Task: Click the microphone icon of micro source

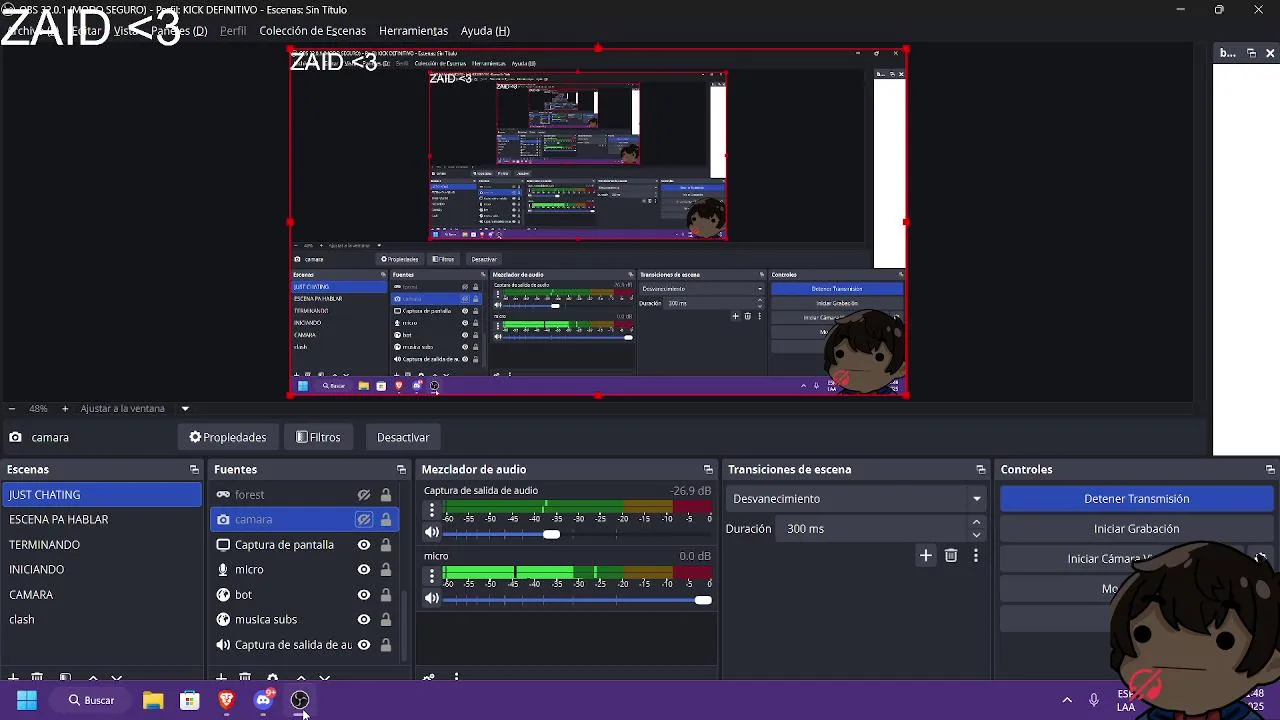Action: point(223,569)
